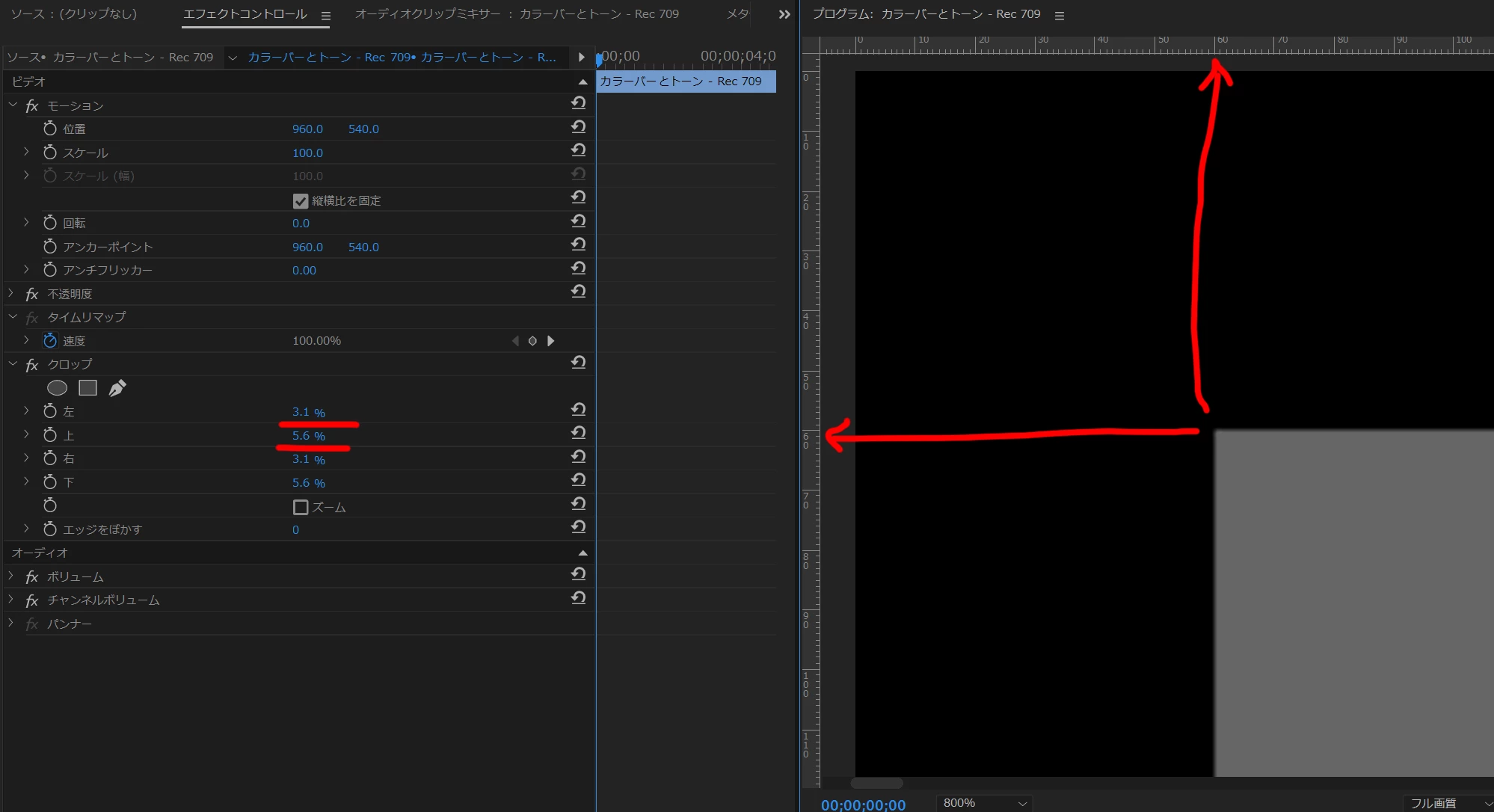Reset the 回転 parameter

coord(578,221)
